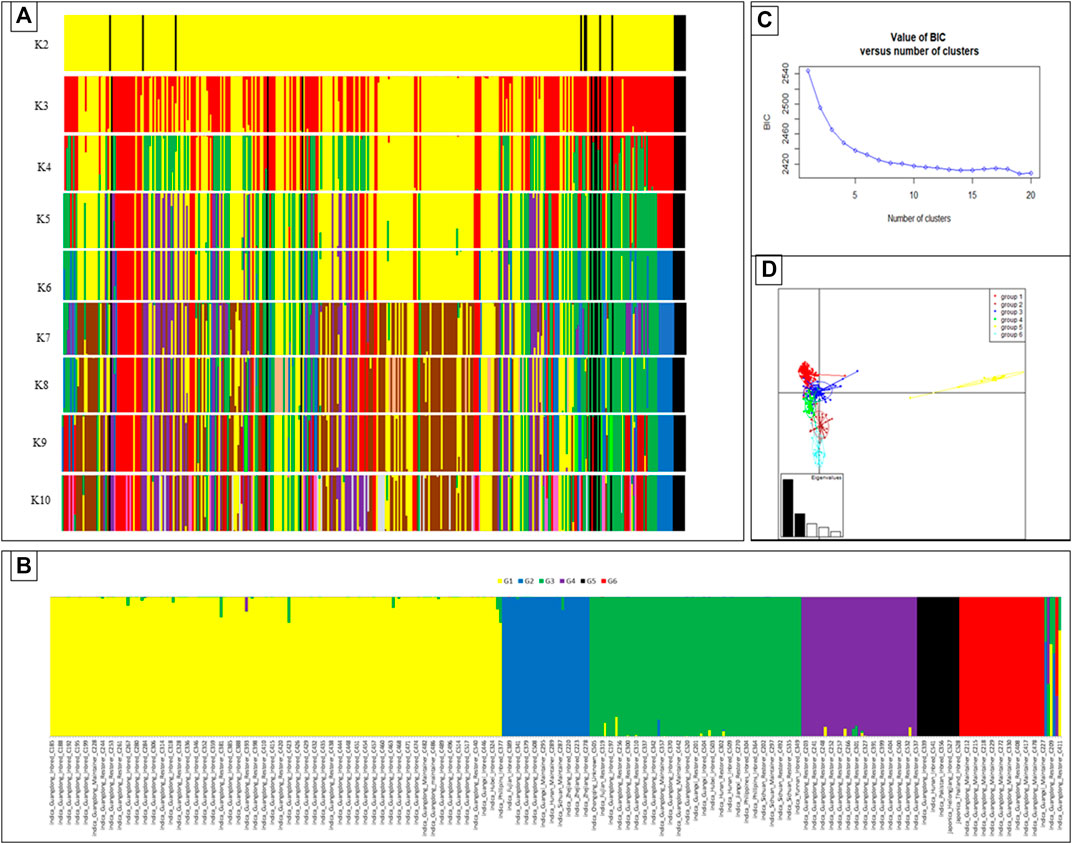The image size is (1072, 844).
Task: Select the "K2" row label
Action: (x=42, y=46)
